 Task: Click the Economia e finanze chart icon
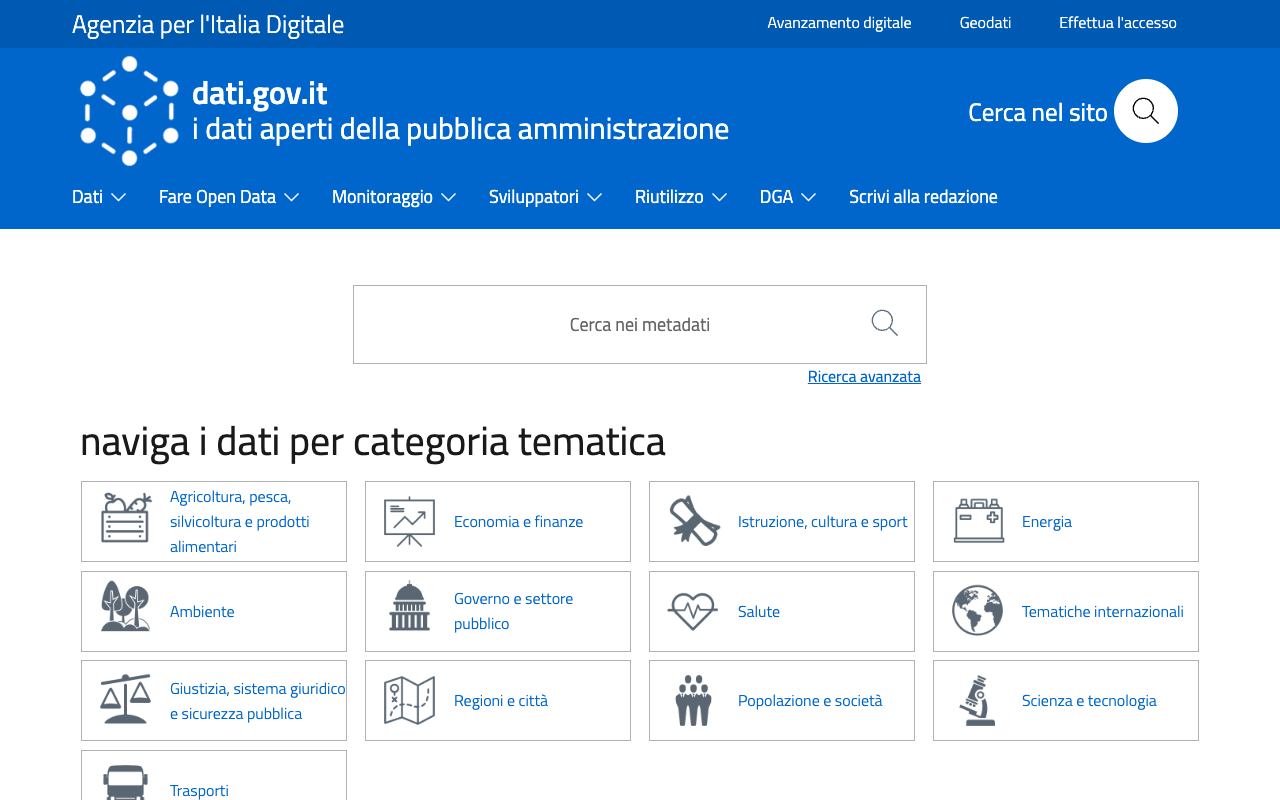[x=409, y=521]
